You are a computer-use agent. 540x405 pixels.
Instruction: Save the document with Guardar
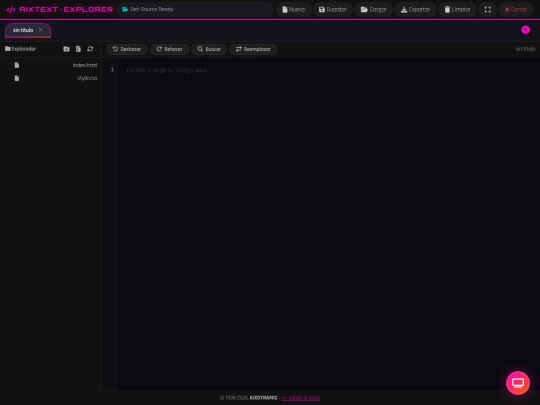[x=332, y=10]
